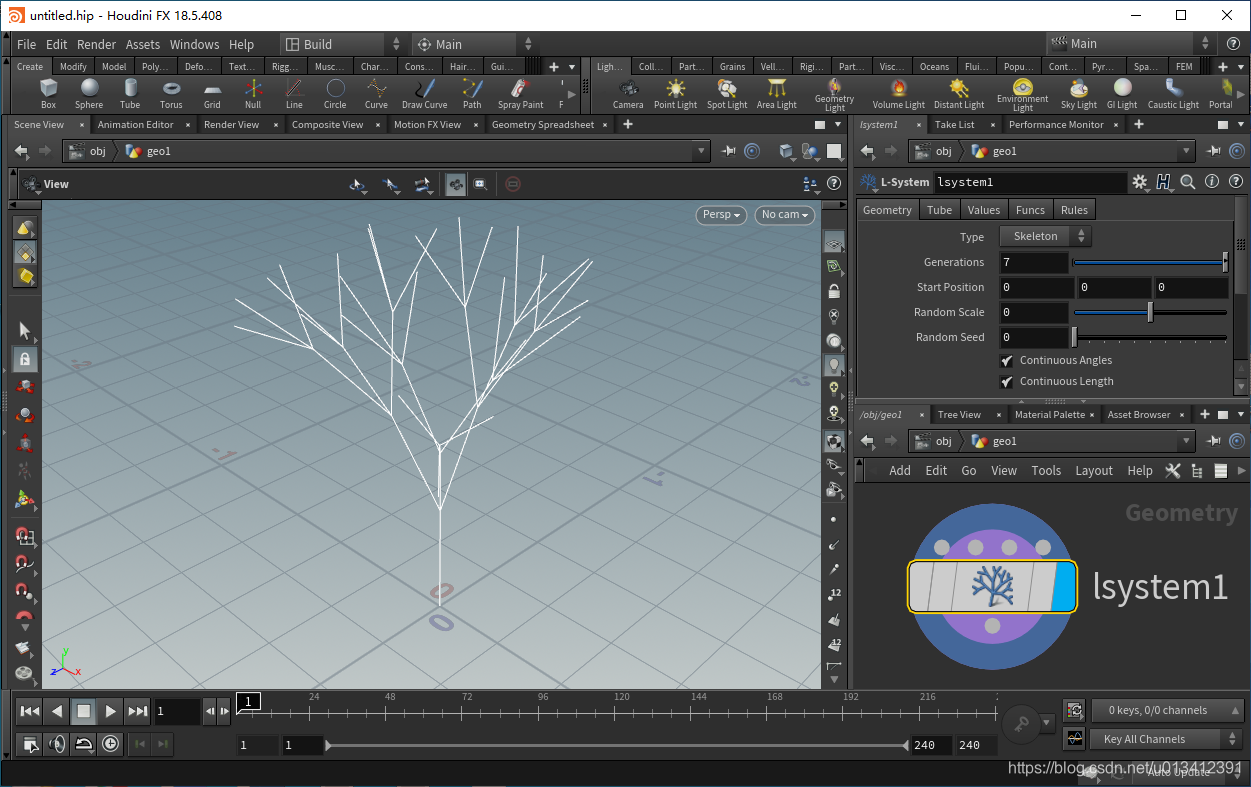
Task: Open the Render menu
Action: pyautogui.click(x=96, y=44)
